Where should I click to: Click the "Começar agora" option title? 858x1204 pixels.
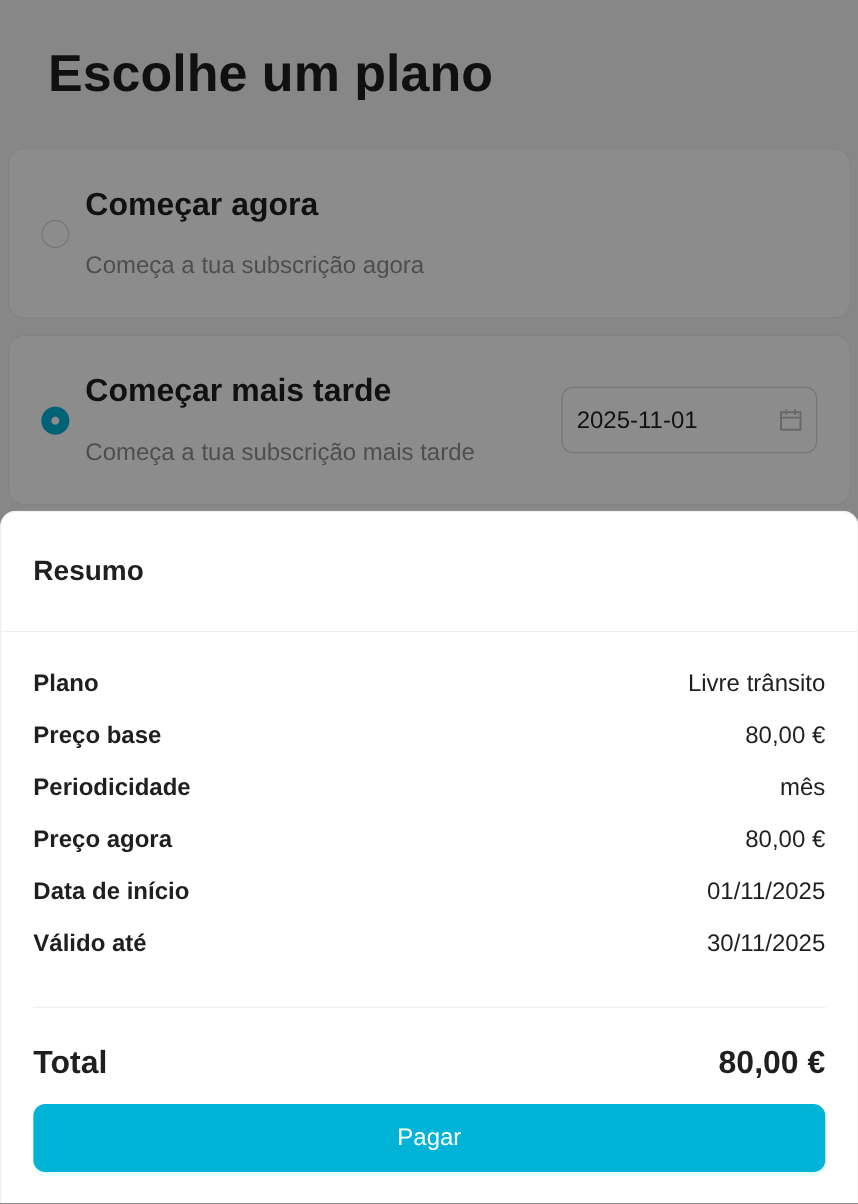point(201,204)
